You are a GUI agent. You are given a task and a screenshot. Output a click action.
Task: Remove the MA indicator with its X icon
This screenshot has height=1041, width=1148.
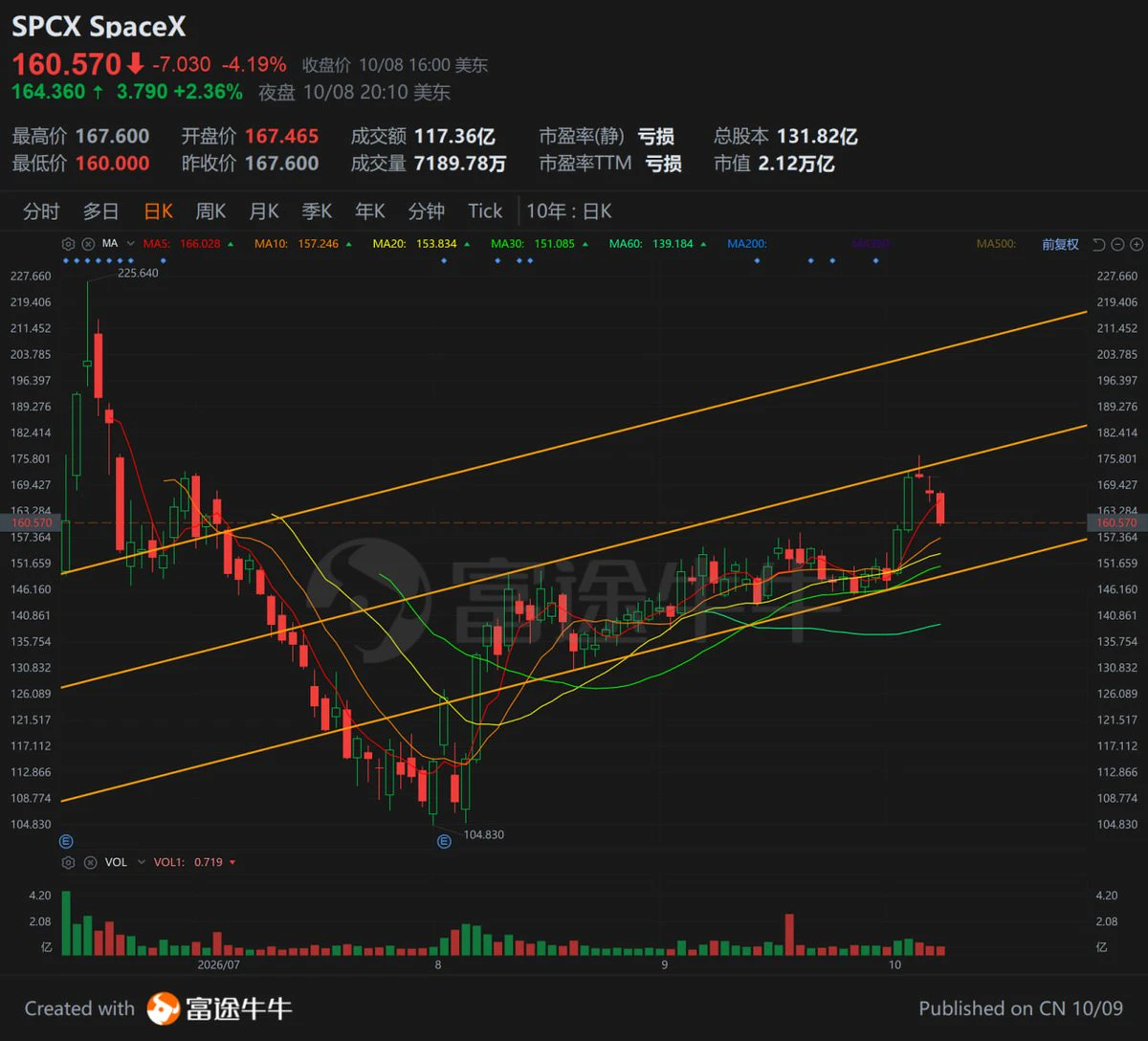coord(88,244)
